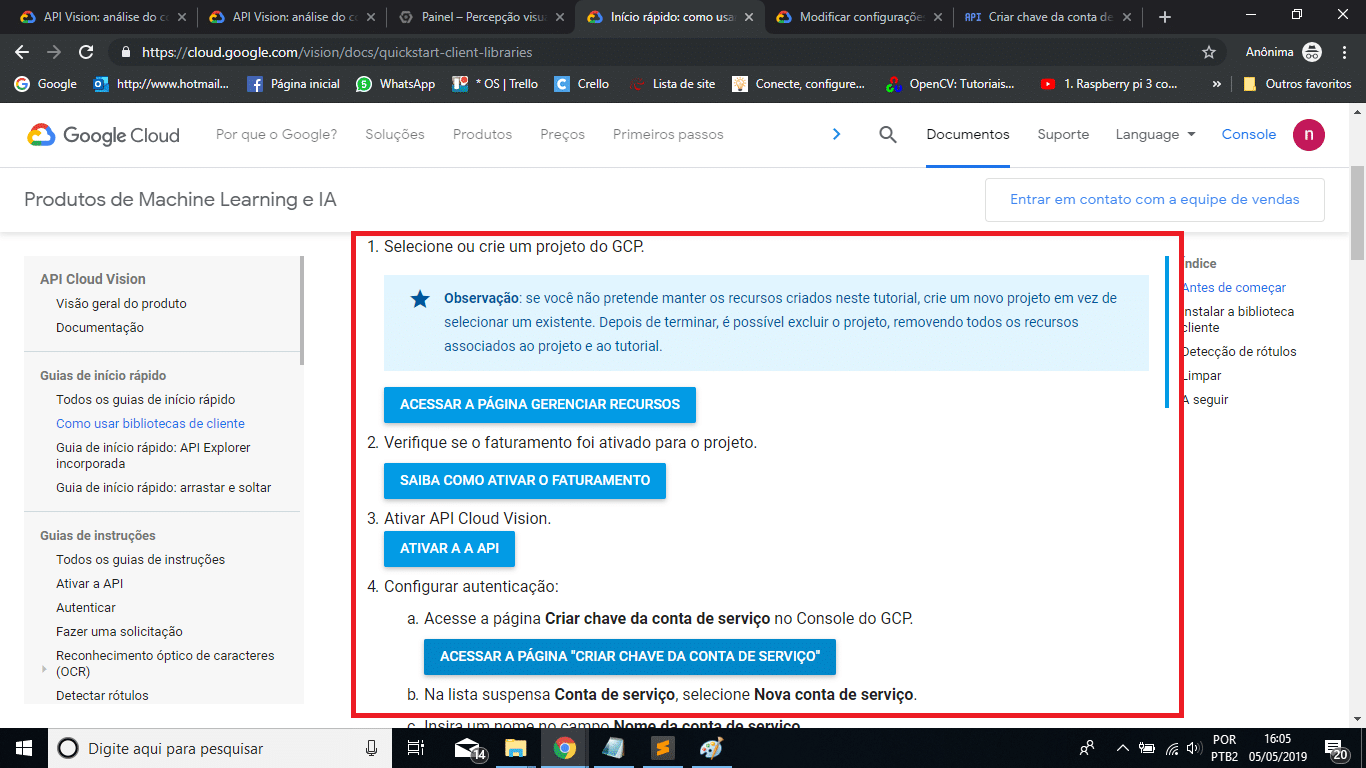The image size is (1366, 768).
Task: Open the WhatsApp bookmark
Action: coord(396,84)
